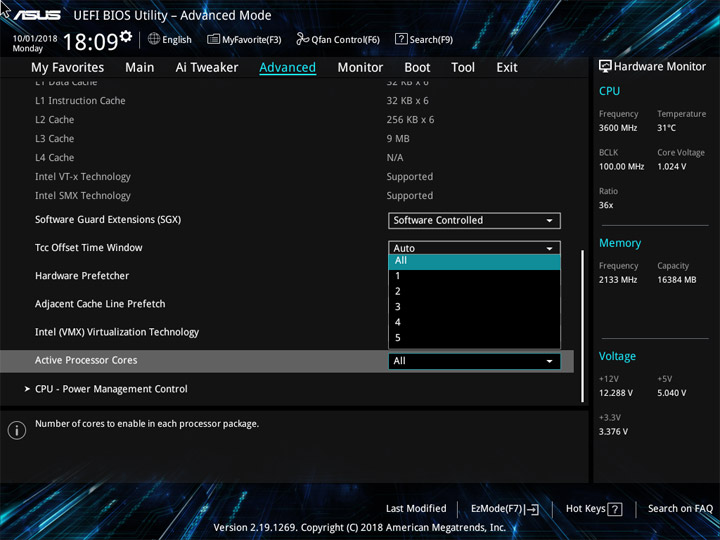Open the Tool tab

coord(463,68)
